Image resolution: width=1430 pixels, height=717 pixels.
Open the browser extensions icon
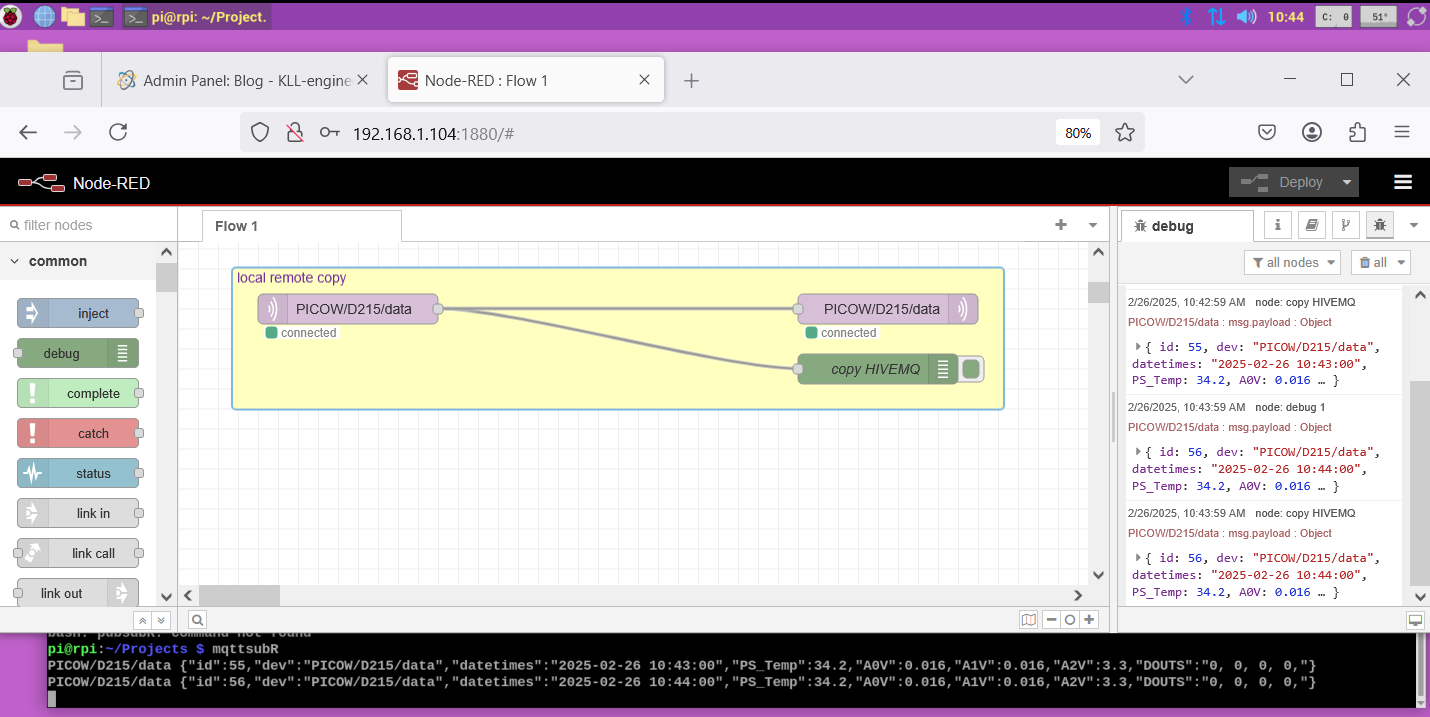point(1357,132)
